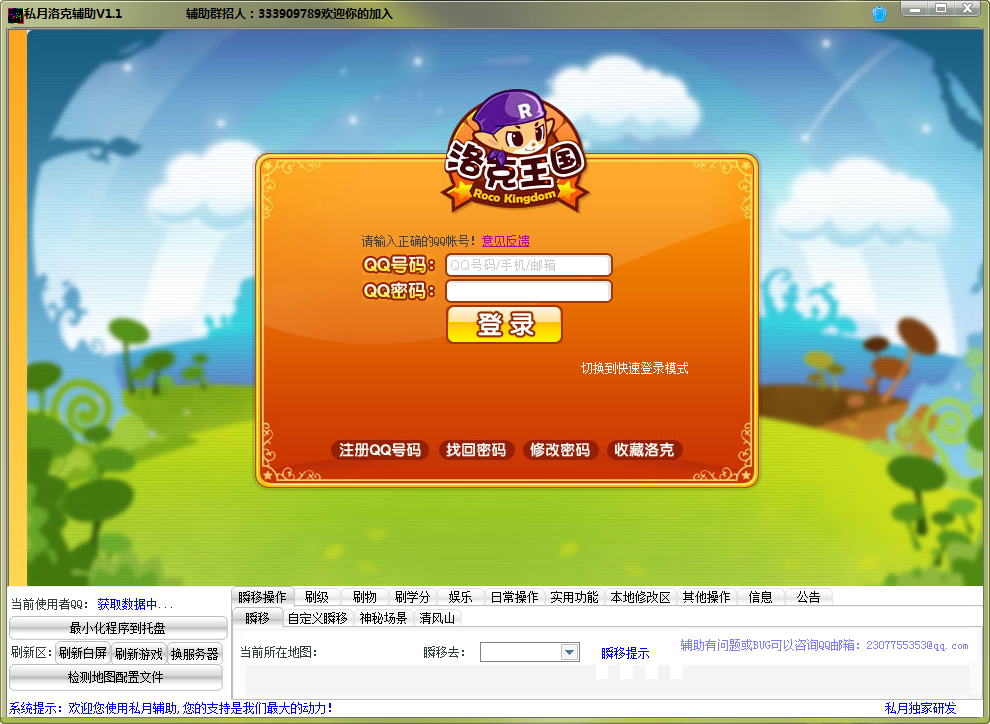Click 切换到快速登录模式 link
The image size is (990, 724).
[635, 368]
